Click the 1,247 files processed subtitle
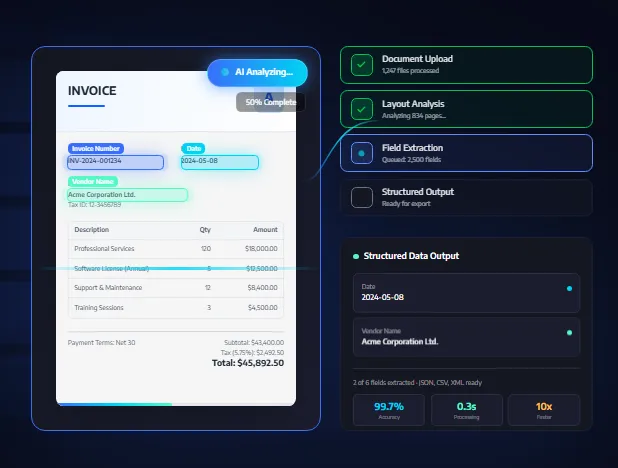This screenshot has height=468, width=618. 410,71
